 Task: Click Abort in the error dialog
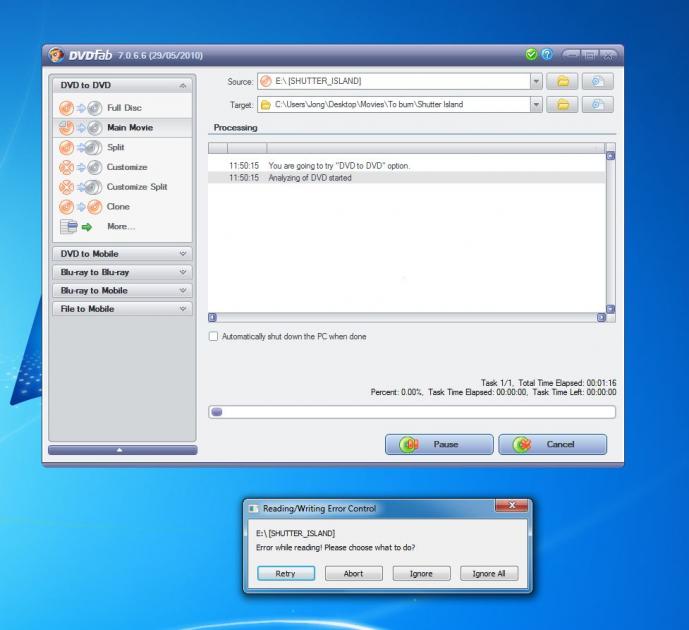(x=354, y=573)
